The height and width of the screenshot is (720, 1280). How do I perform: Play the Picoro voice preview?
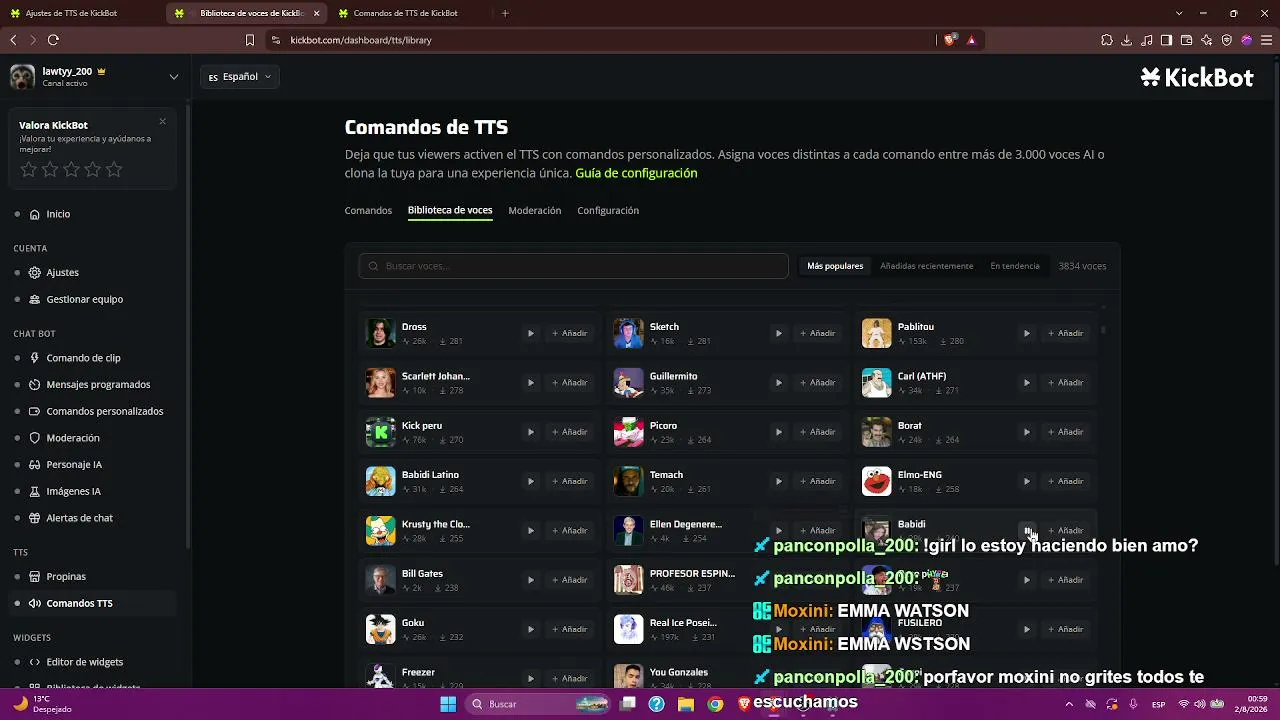click(779, 432)
